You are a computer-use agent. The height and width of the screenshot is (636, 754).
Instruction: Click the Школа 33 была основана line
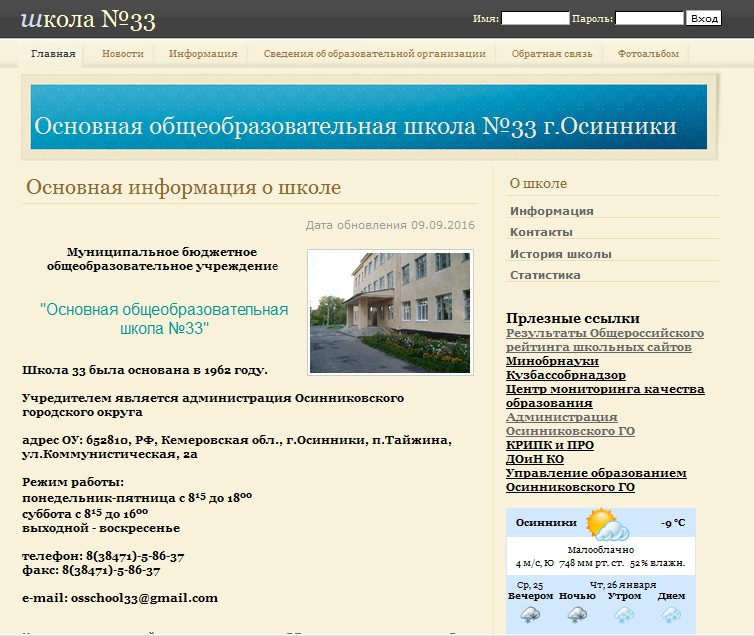click(145, 370)
